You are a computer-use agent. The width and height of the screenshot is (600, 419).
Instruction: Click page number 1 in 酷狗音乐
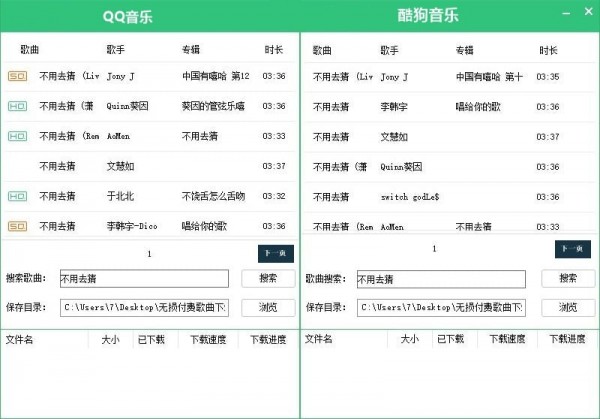tap(434, 249)
